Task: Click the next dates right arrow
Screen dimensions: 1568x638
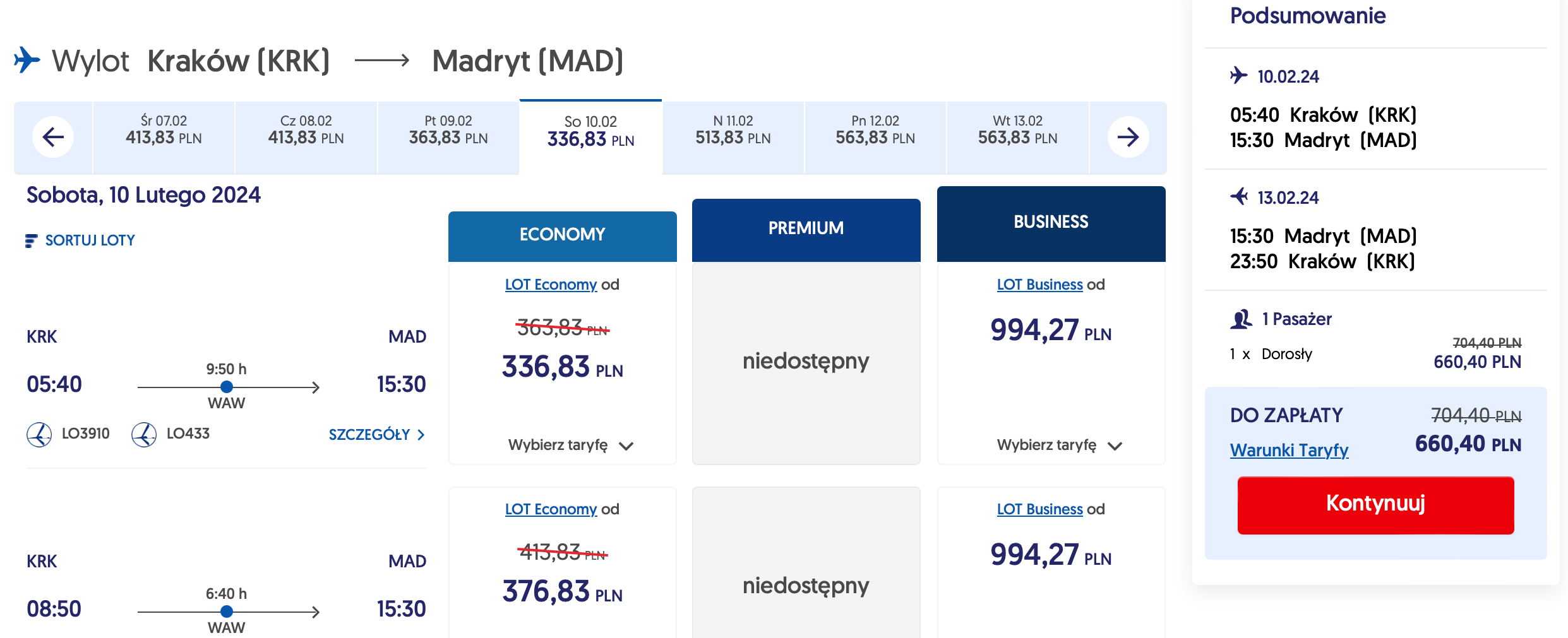Action: click(1128, 137)
